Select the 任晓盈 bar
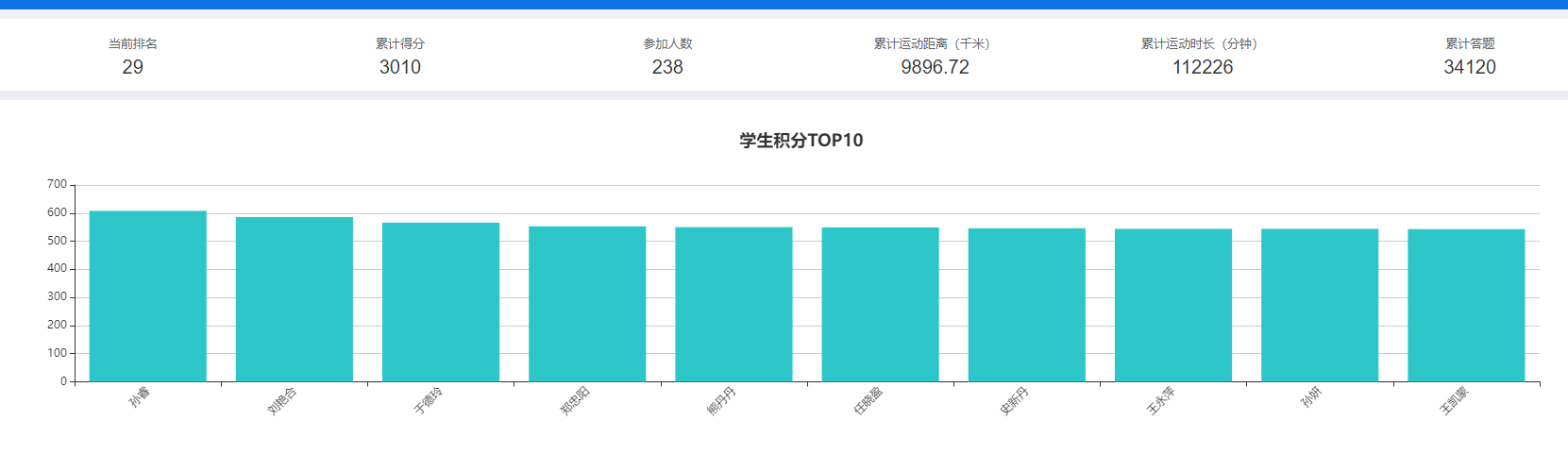Viewport: 1568px width, 454px height. (x=880, y=305)
